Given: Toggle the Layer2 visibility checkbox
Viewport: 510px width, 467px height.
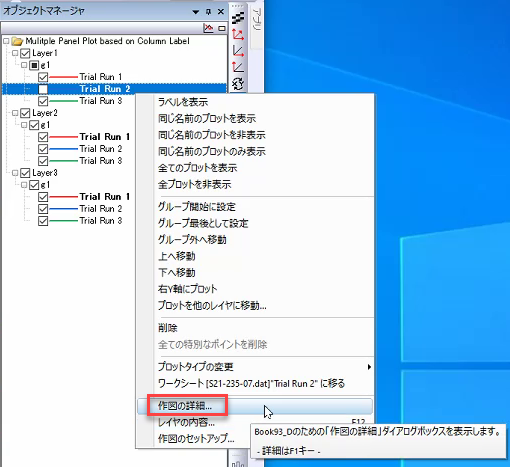Looking at the screenshot, I should (25, 113).
